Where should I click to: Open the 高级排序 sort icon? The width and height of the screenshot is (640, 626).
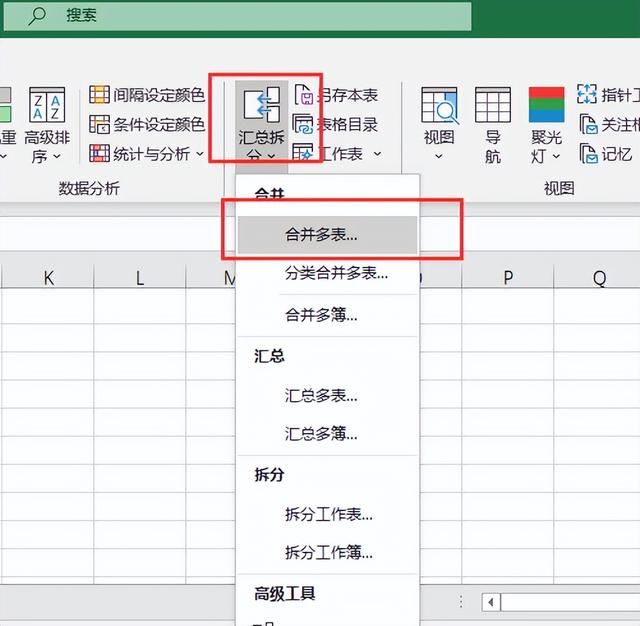47,105
